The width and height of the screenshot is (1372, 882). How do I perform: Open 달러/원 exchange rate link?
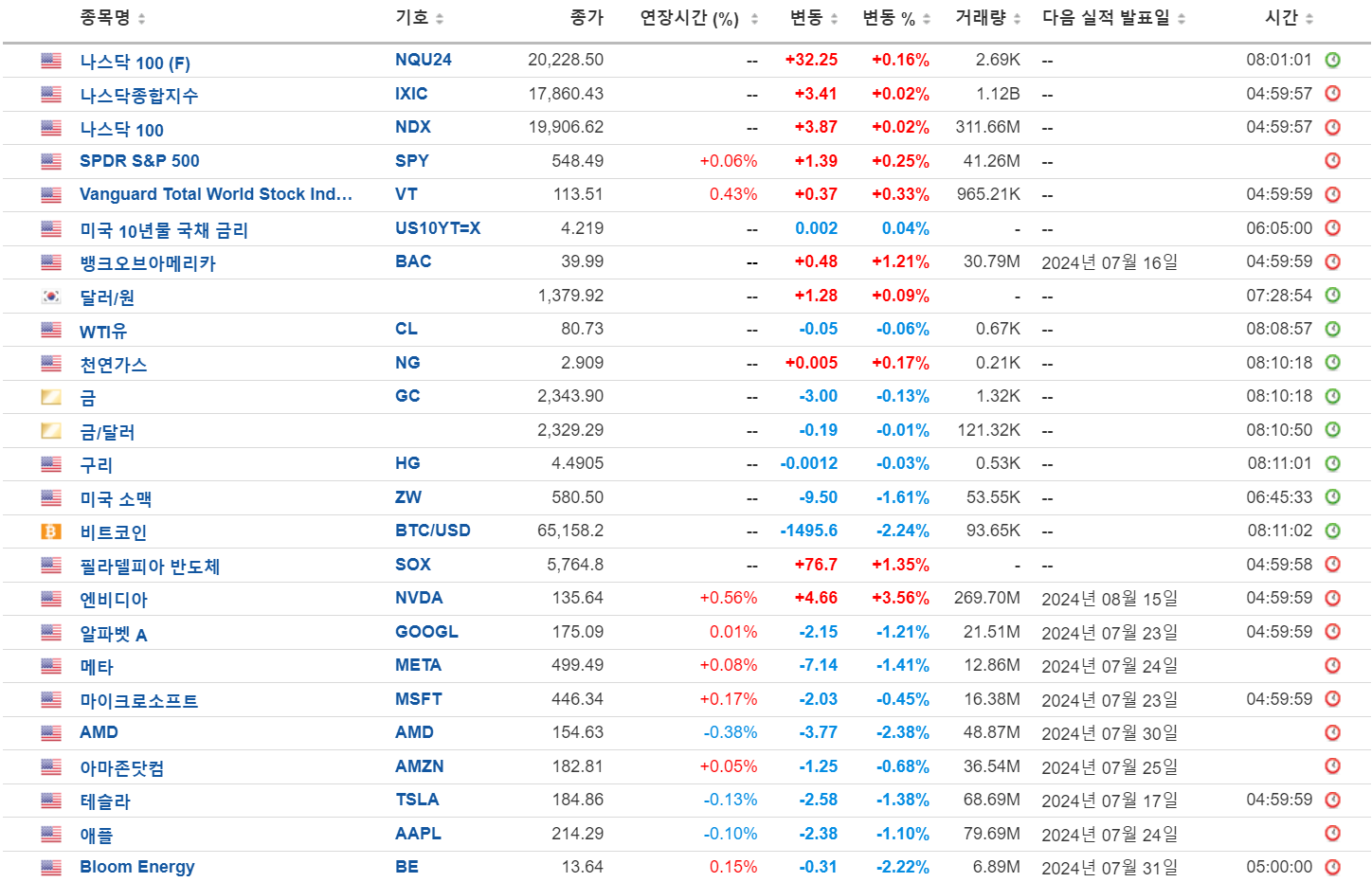click(107, 297)
